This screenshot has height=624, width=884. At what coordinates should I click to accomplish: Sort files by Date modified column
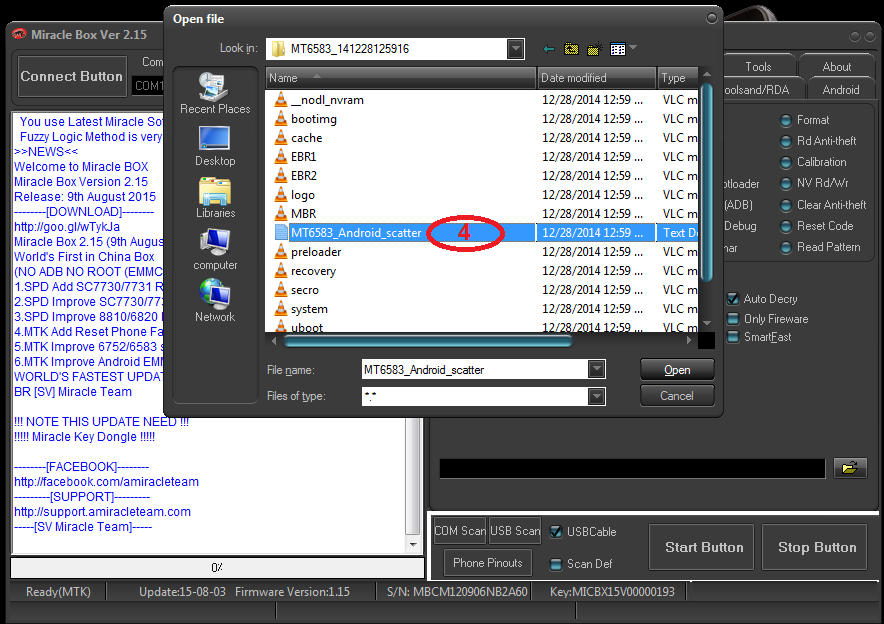point(596,78)
